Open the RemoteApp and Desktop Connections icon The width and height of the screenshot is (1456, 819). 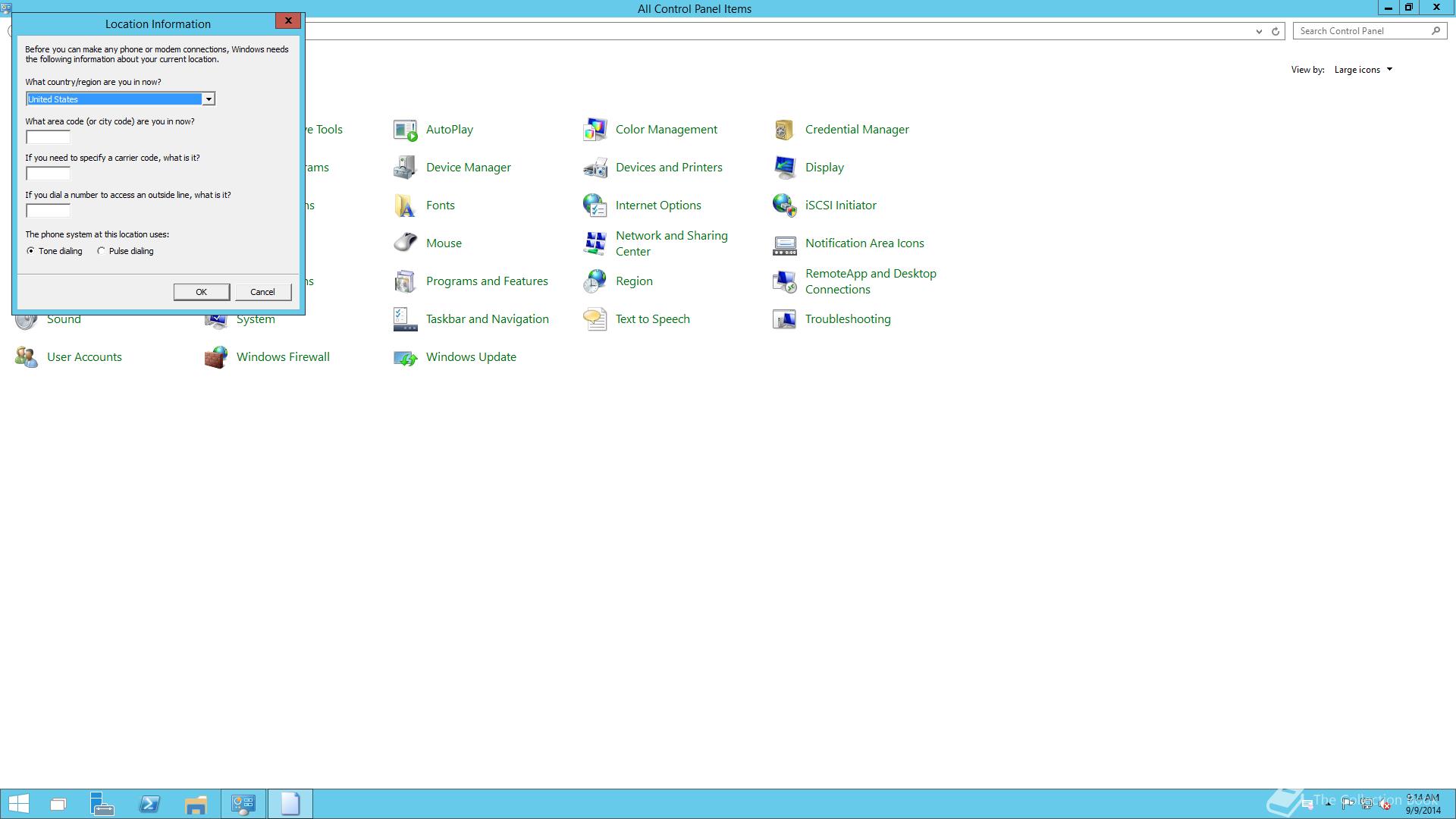tap(785, 281)
